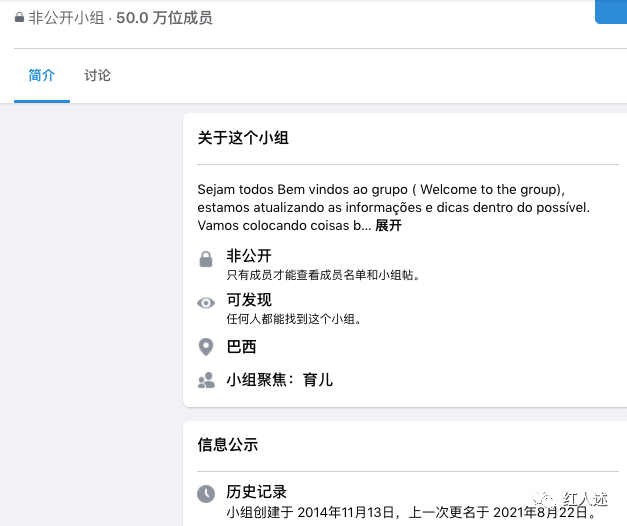627x526 pixels.
Task: Click the 非公开小组 label in the header
Action: coord(66,18)
